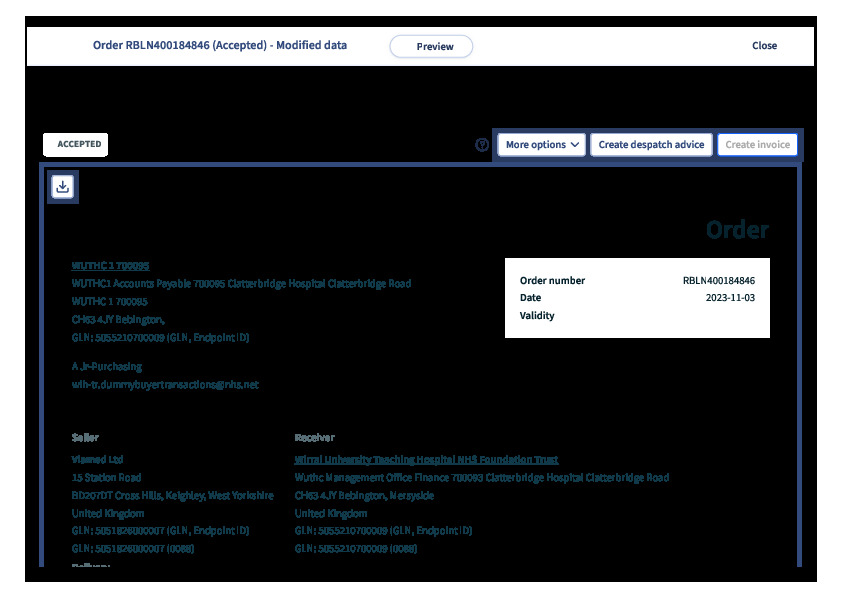Close the order view
Image resolution: width=842 pixels, height=595 pixels.
(x=764, y=46)
